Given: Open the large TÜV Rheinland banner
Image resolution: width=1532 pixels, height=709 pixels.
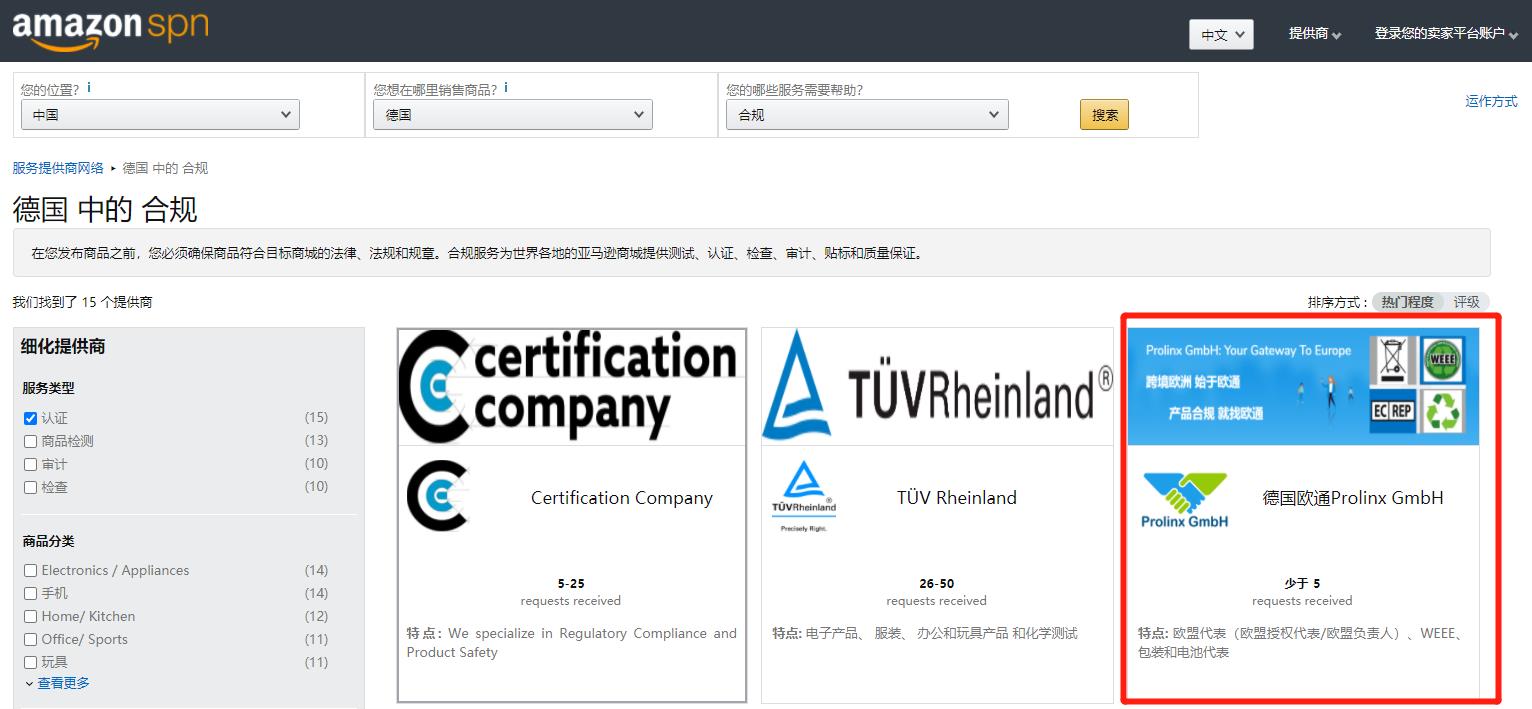Looking at the screenshot, I should [937, 386].
